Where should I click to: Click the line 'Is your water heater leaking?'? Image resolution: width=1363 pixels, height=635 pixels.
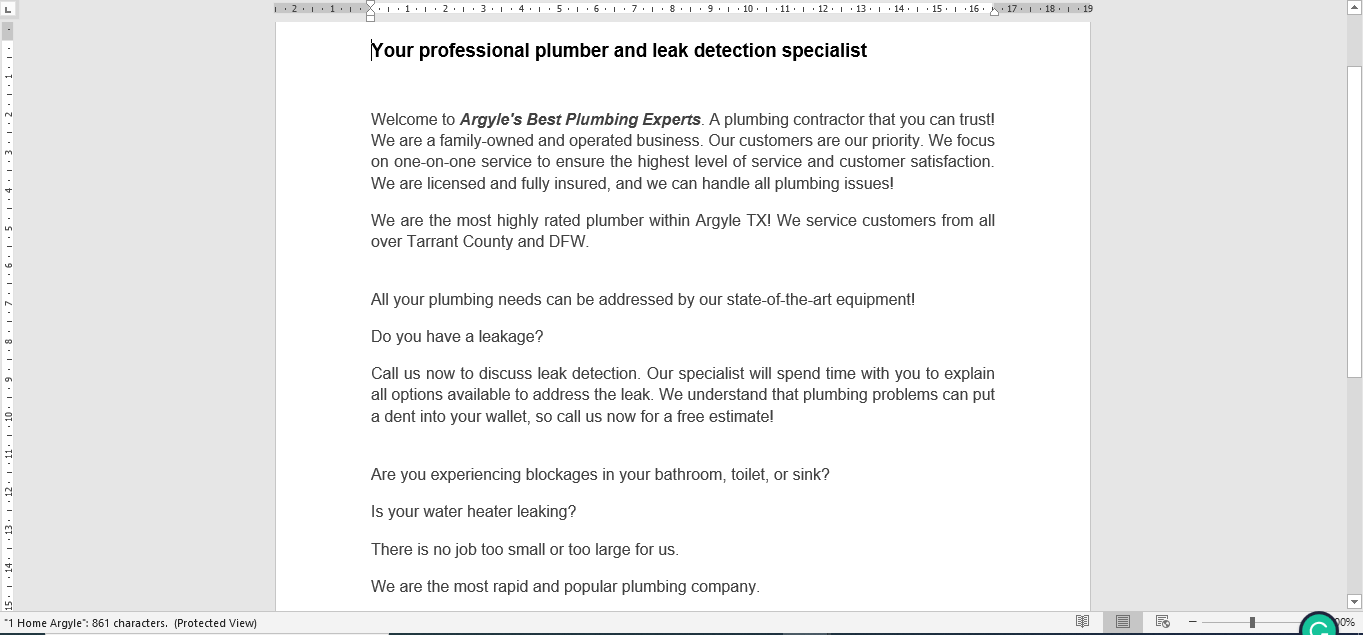(473, 512)
